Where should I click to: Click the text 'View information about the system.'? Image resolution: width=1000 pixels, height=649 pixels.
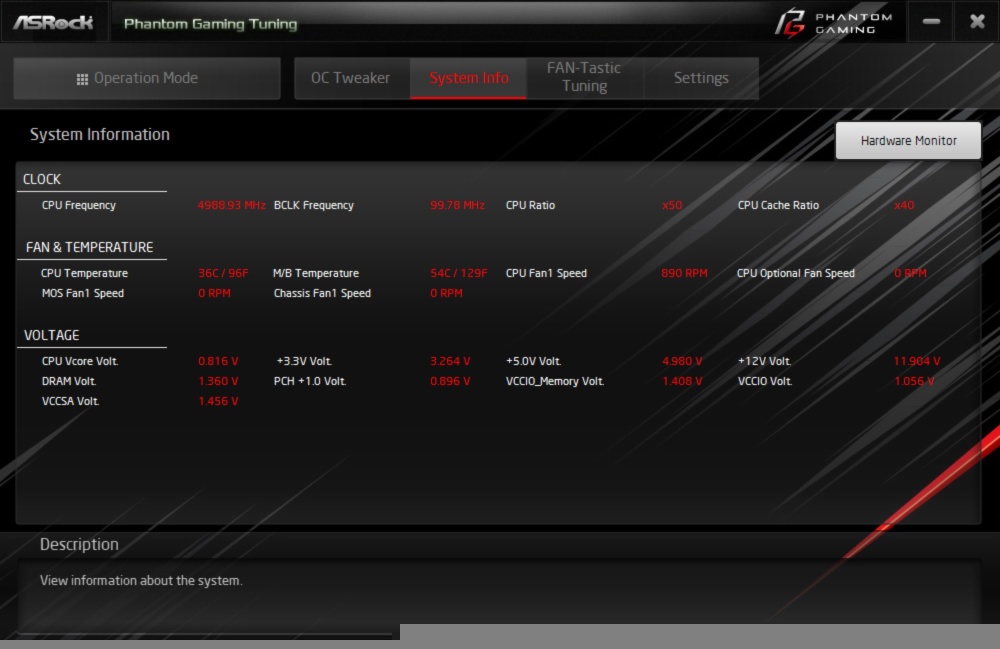[141, 581]
